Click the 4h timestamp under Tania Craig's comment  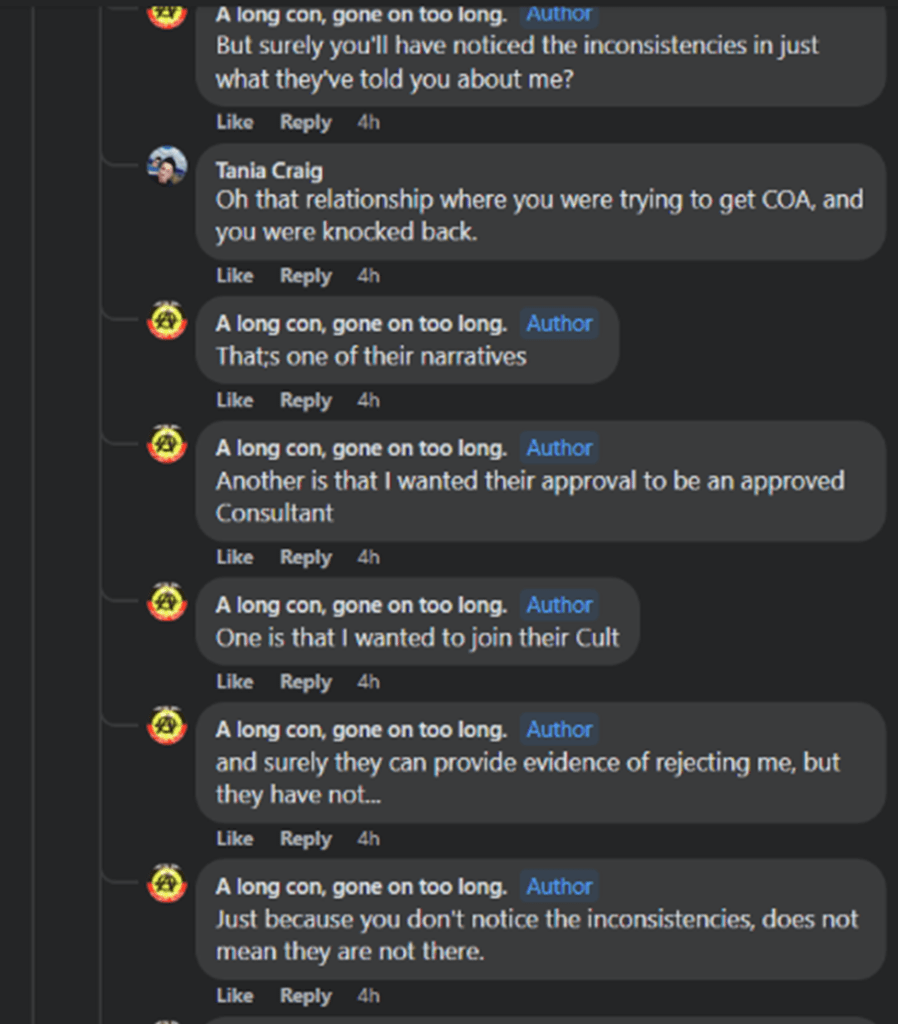[x=368, y=276]
